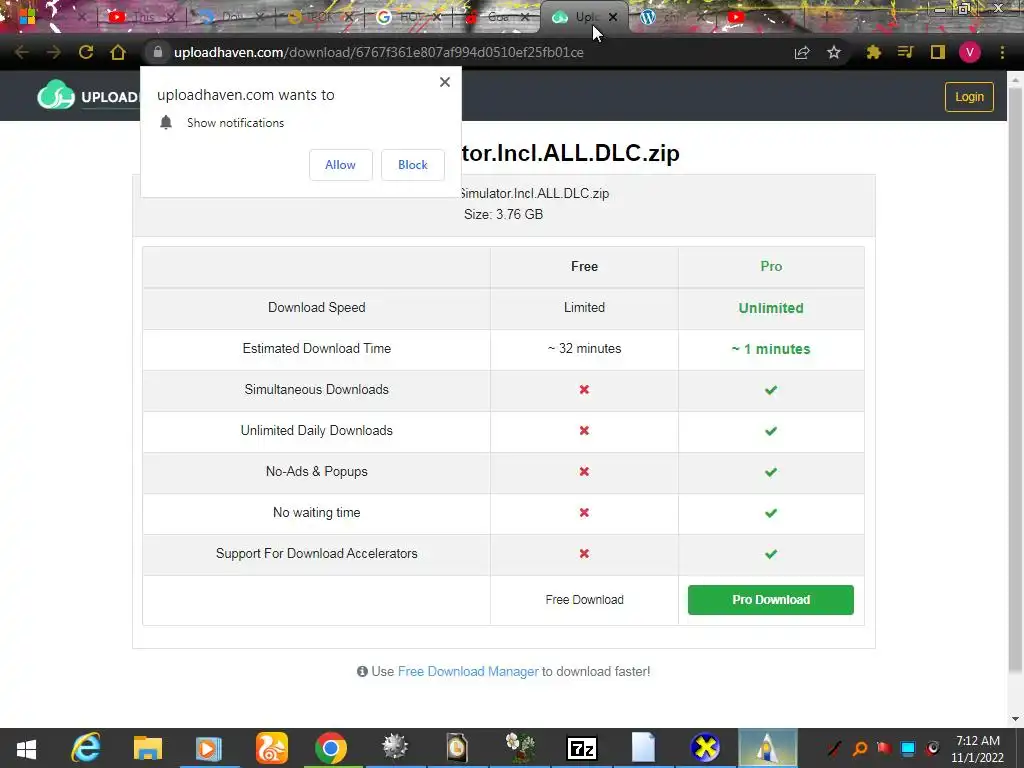Click the green 'Unlimited' download speed text

point(771,308)
